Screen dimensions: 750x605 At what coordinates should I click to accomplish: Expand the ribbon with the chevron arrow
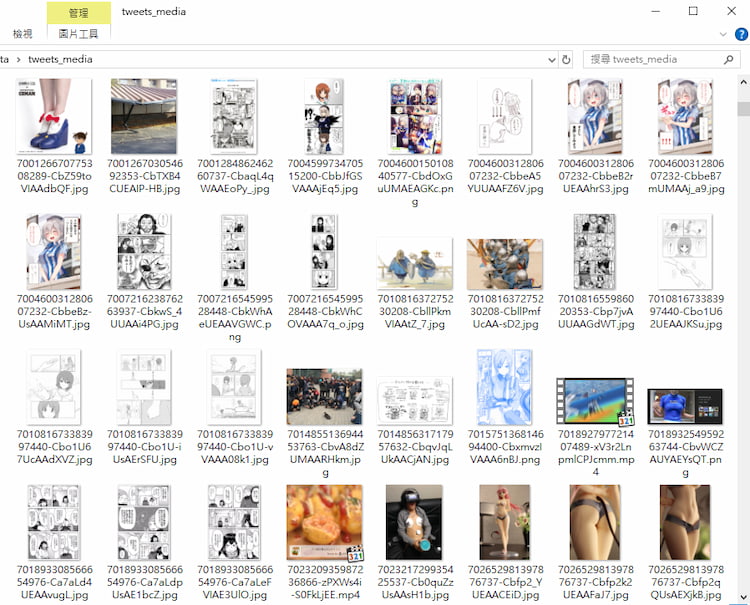tap(725, 34)
